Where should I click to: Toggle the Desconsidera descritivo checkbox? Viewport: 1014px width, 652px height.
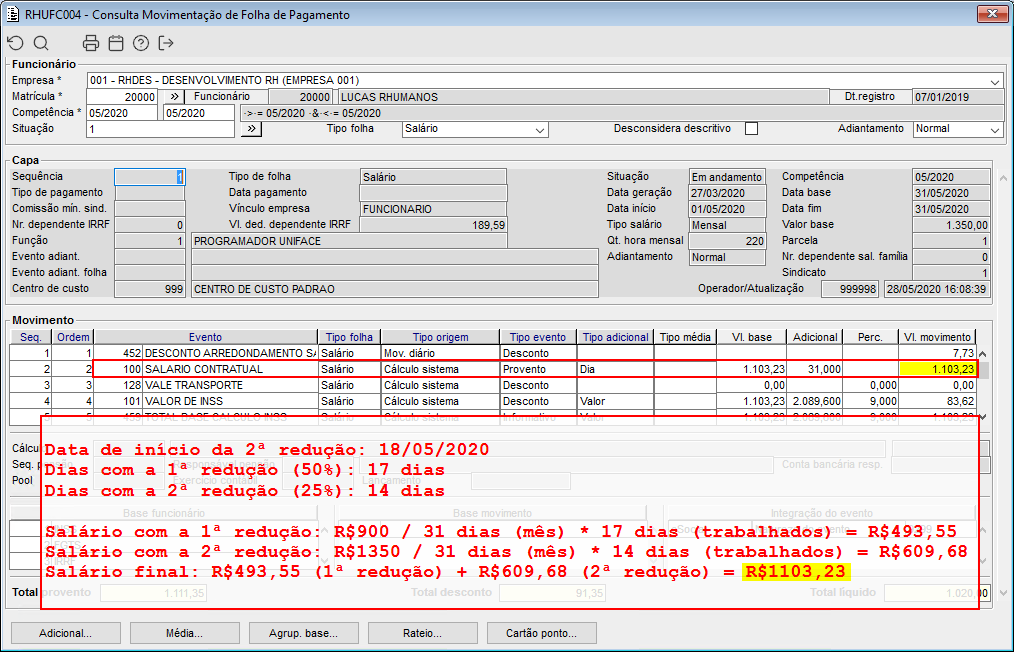tap(752, 129)
